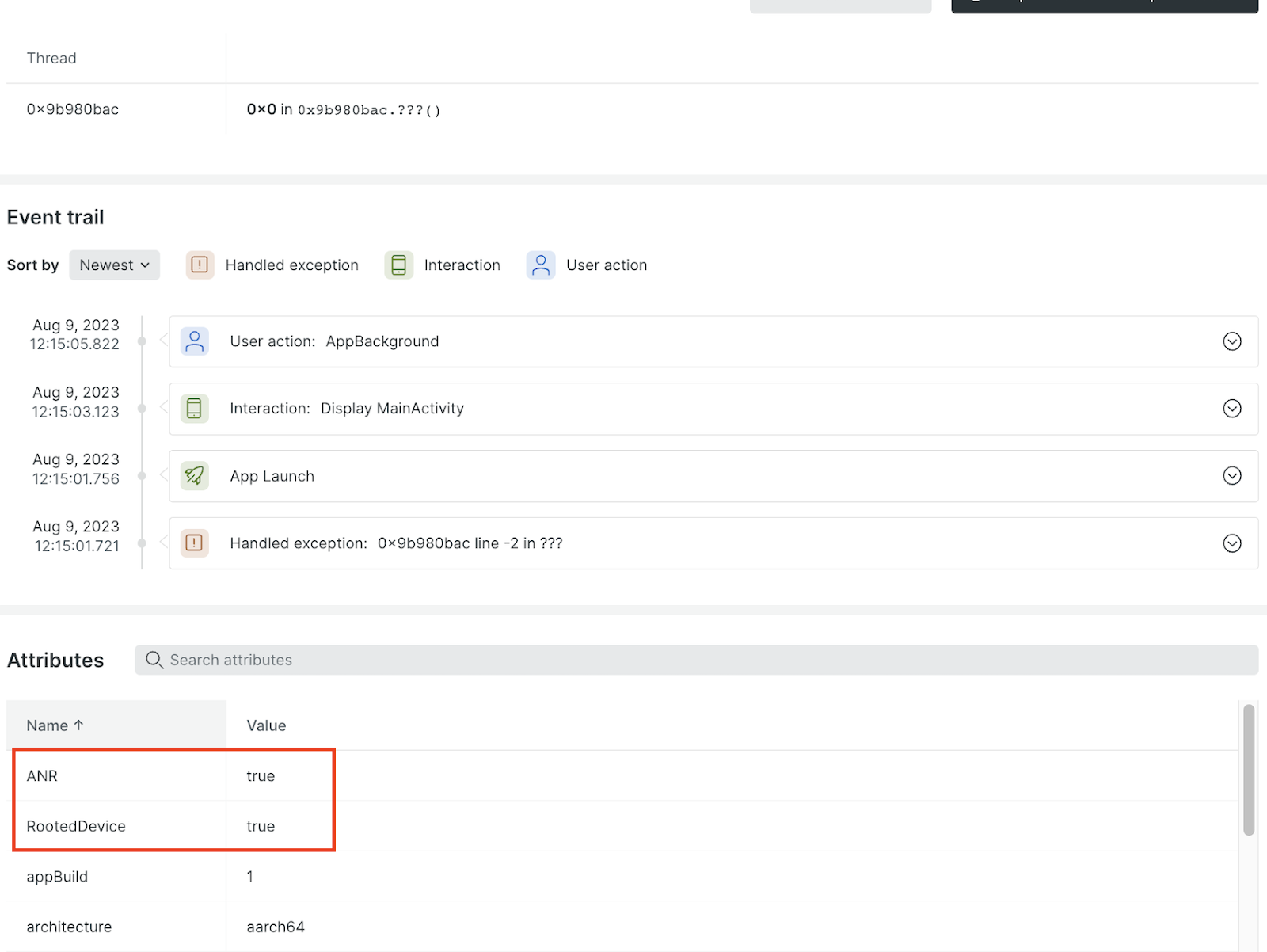Screen dimensions: 1267x952
Task: Click the Thread column header
Action: [x=51, y=59]
